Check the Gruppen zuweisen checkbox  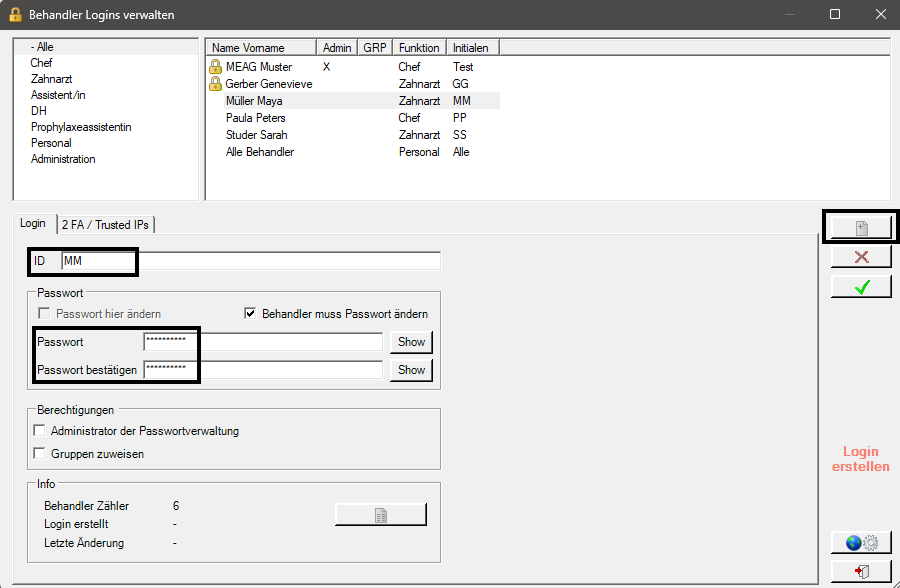(39, 454)
